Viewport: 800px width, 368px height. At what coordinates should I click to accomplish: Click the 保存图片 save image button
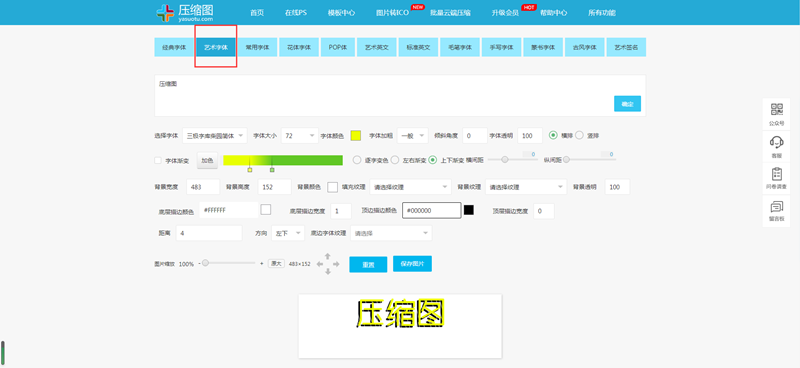click(412, 263)
